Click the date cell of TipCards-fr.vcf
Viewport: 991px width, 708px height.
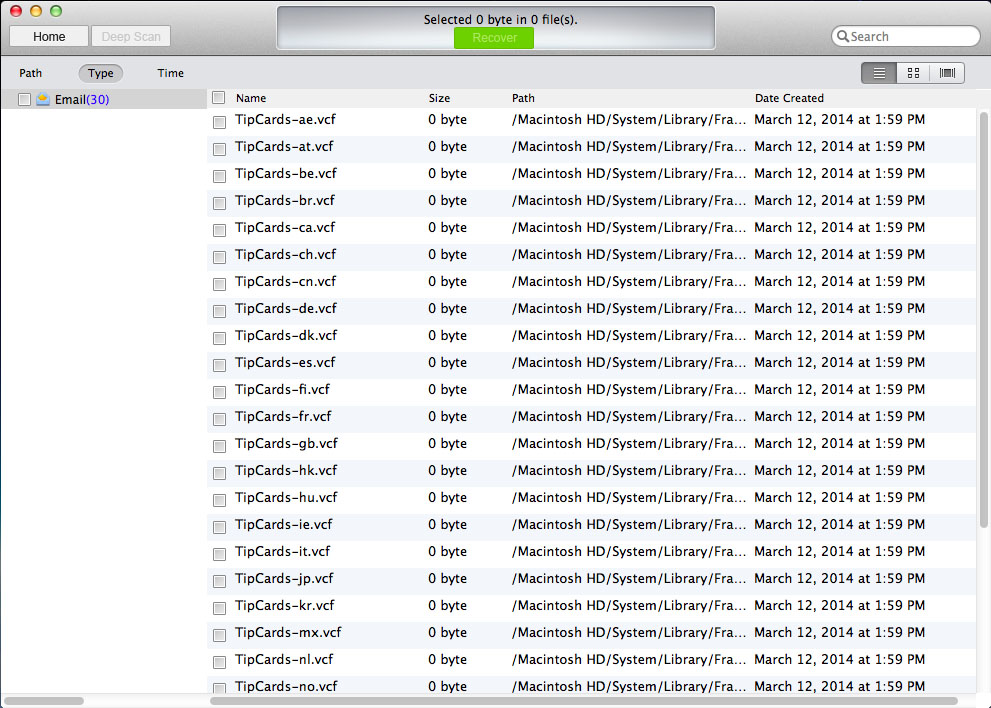pos(839,417)
